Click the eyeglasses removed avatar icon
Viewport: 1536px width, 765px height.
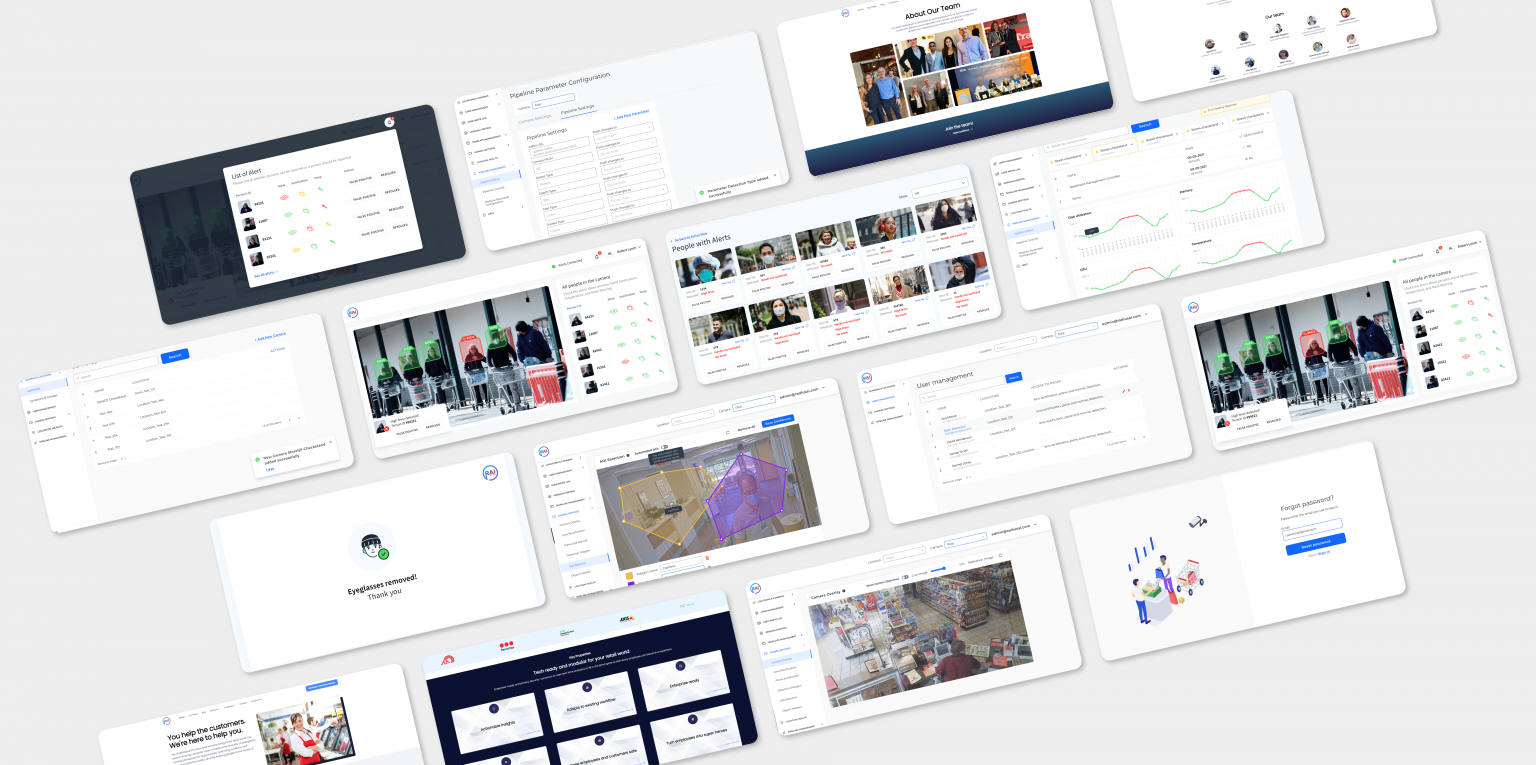coord(371,547)
